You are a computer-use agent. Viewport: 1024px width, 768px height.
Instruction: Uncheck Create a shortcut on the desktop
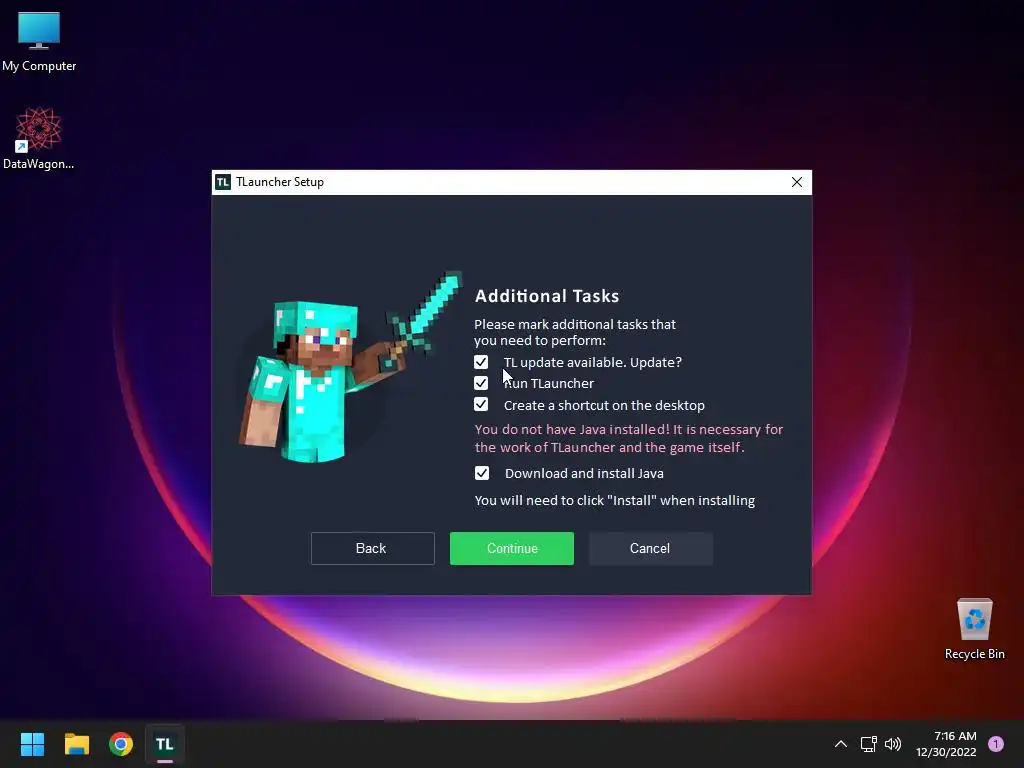click(481, 404)
